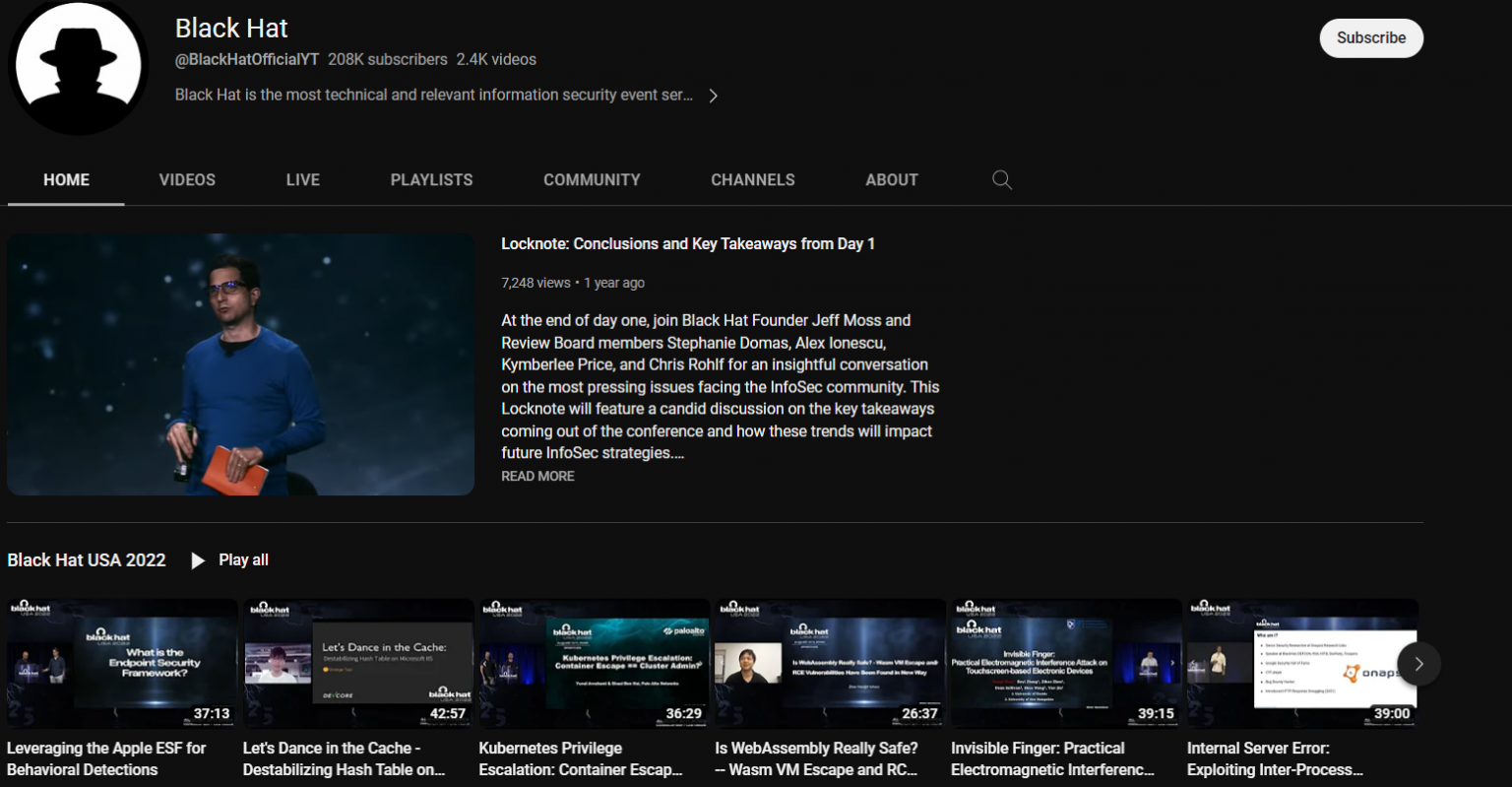
Task: Select the COMMUNITY tab
Action: click(592, 179)
